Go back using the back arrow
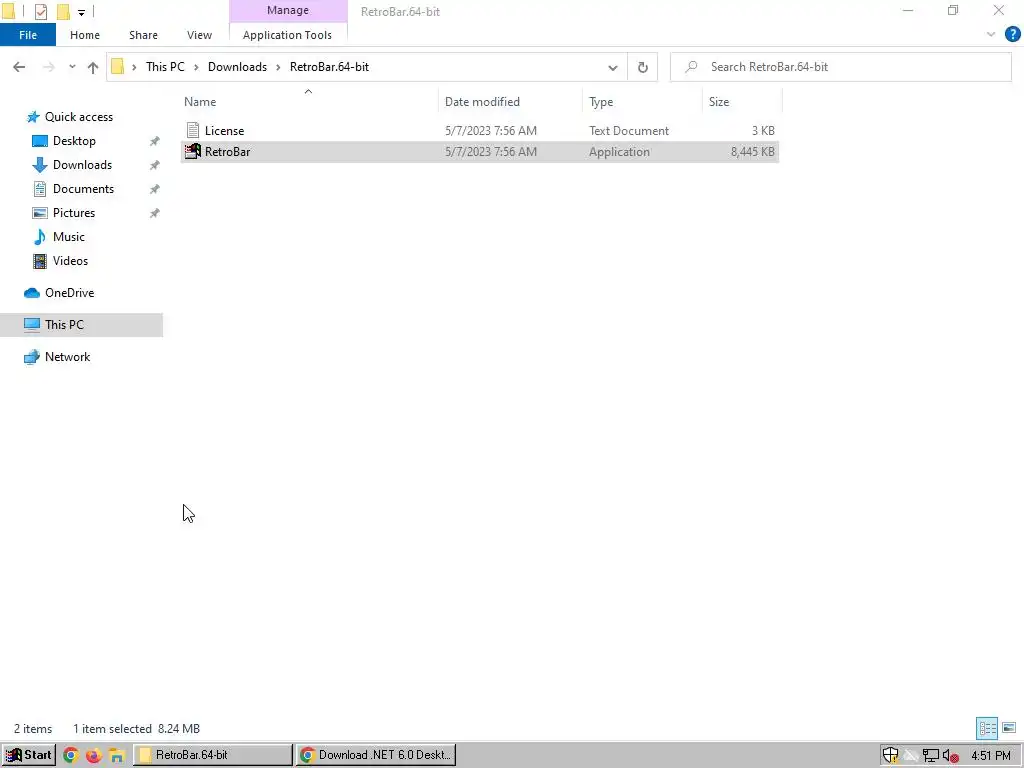The image size is (1024, 768). tap(19, 67)
